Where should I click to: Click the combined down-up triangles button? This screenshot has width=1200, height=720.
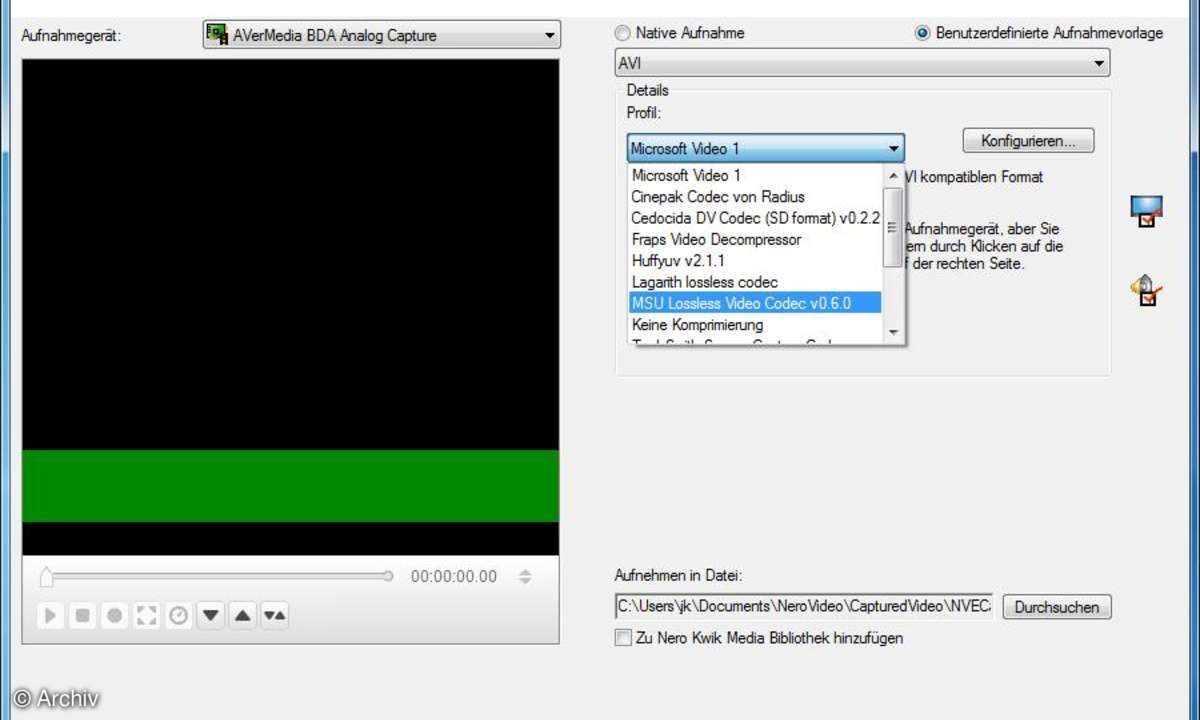coord(275,616)
